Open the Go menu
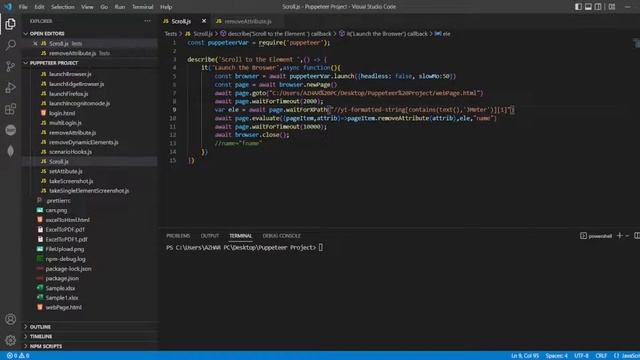This screenshot has width=640, height=360. point(104,7)
